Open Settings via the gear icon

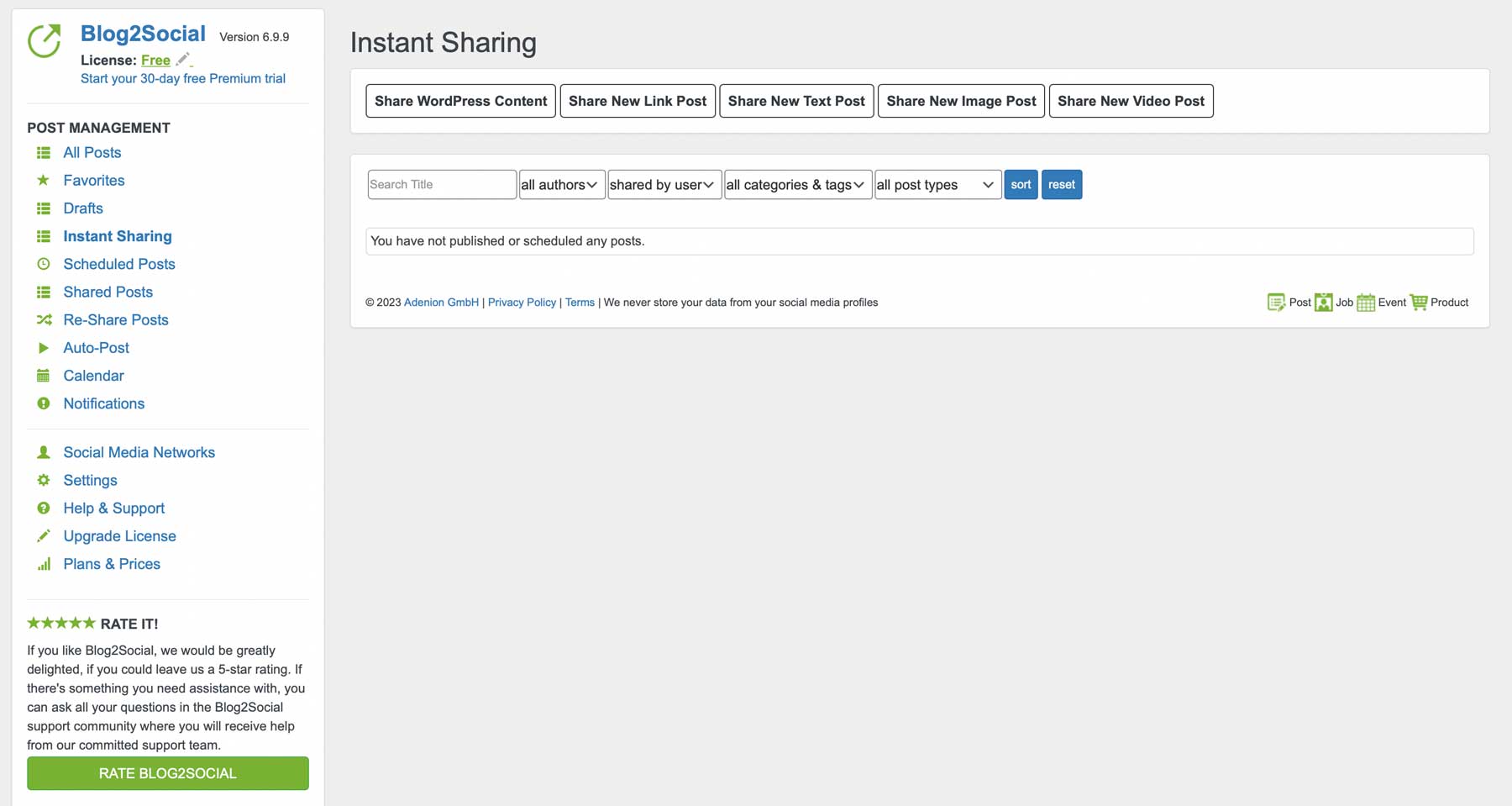[43, 480]
